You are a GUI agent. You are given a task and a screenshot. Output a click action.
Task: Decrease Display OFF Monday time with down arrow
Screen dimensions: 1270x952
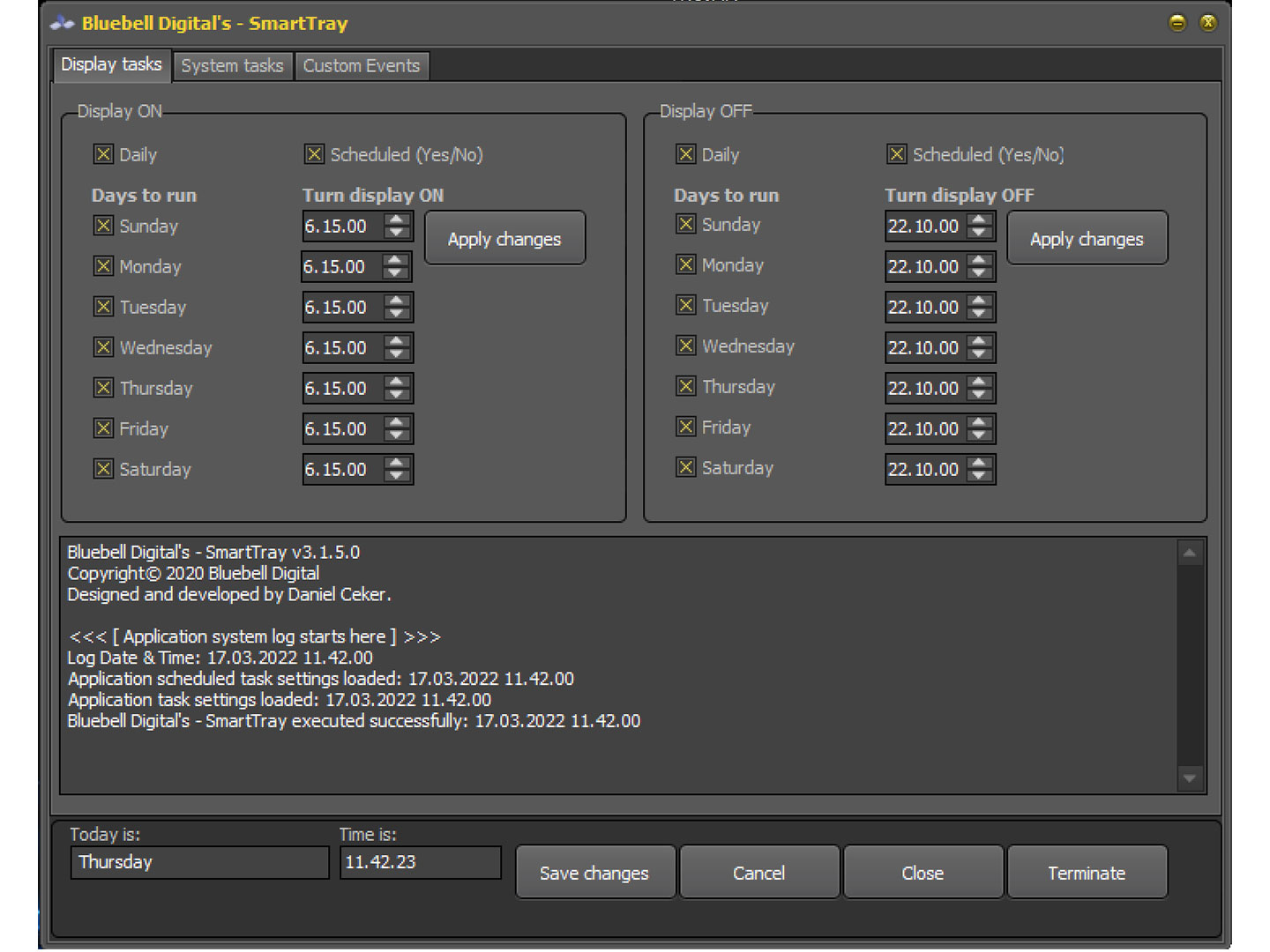pyautogui.click(x=979, y=273)
